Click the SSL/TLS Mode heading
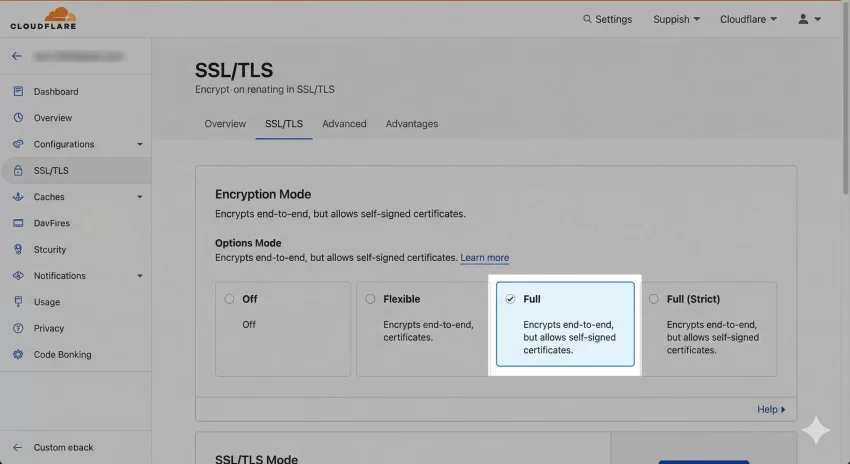This screenshot has width=850, height=464. pos(256,459)
